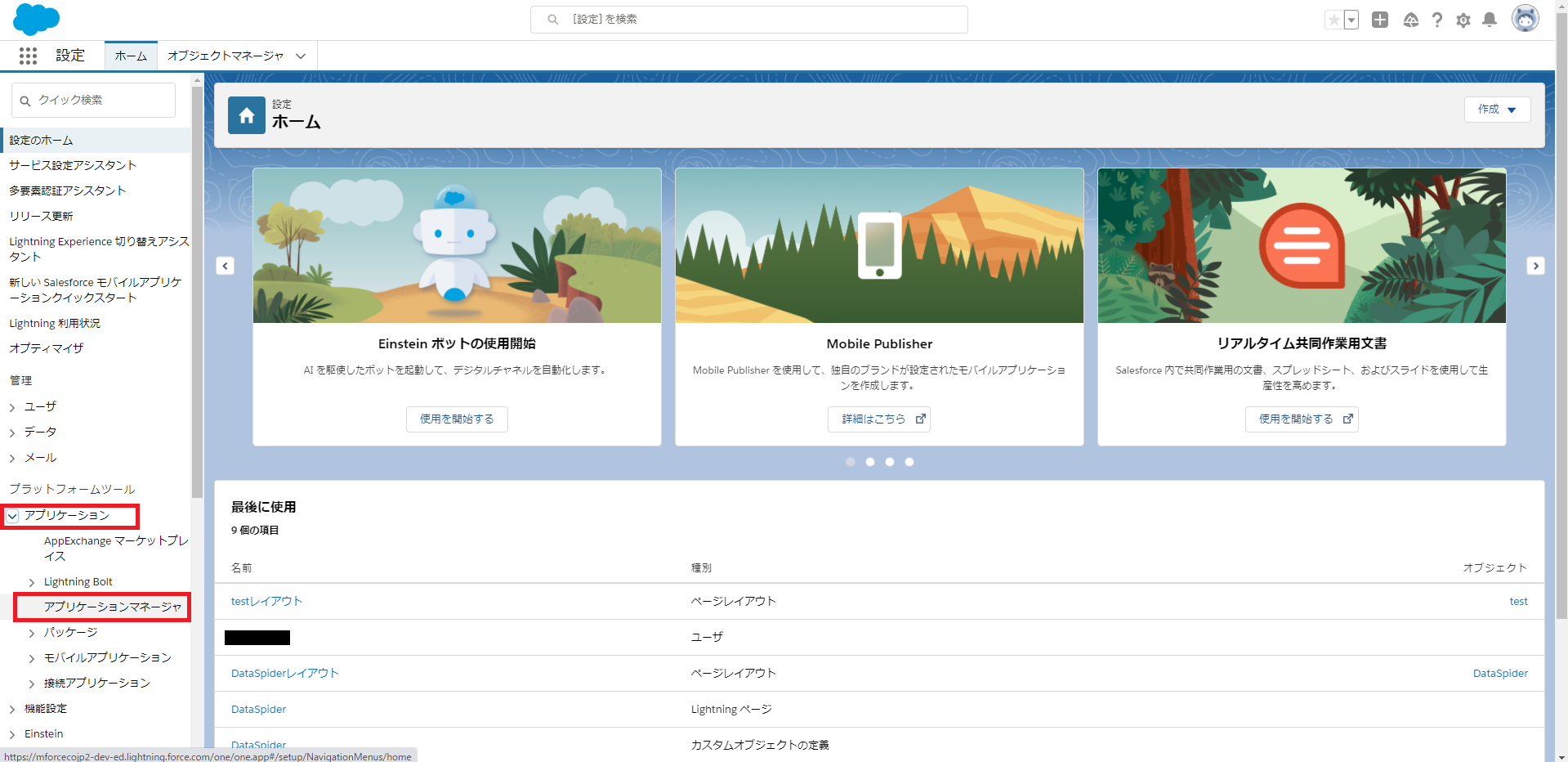Click 使用を開始する on リアルタイム共同作業用文書 card
This screenshot has width=1568, height=762.
point(1302,419)
